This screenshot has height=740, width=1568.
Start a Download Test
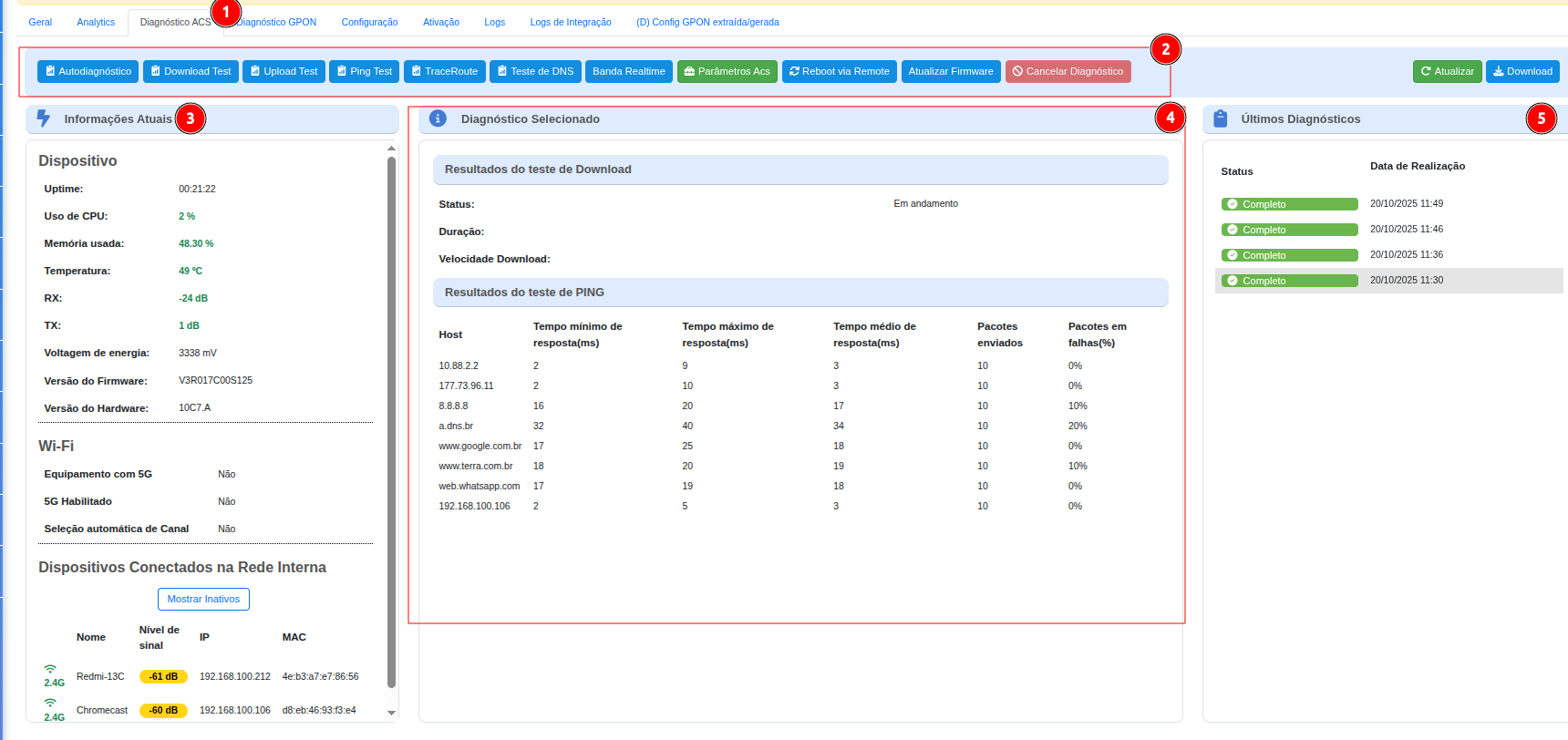(x=191, y=71)
